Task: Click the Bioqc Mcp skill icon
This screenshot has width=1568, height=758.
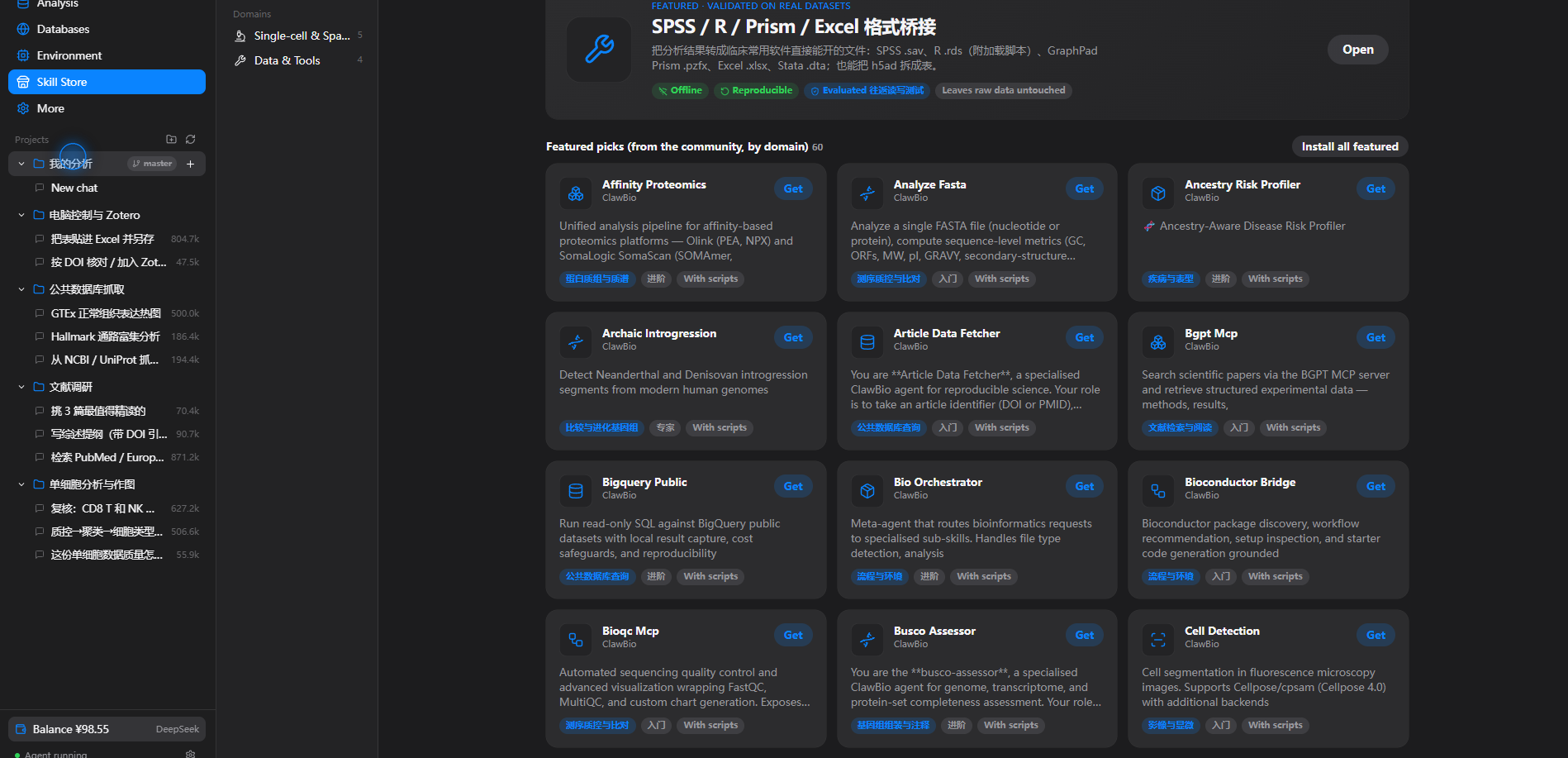Action: tap(576, 640)
